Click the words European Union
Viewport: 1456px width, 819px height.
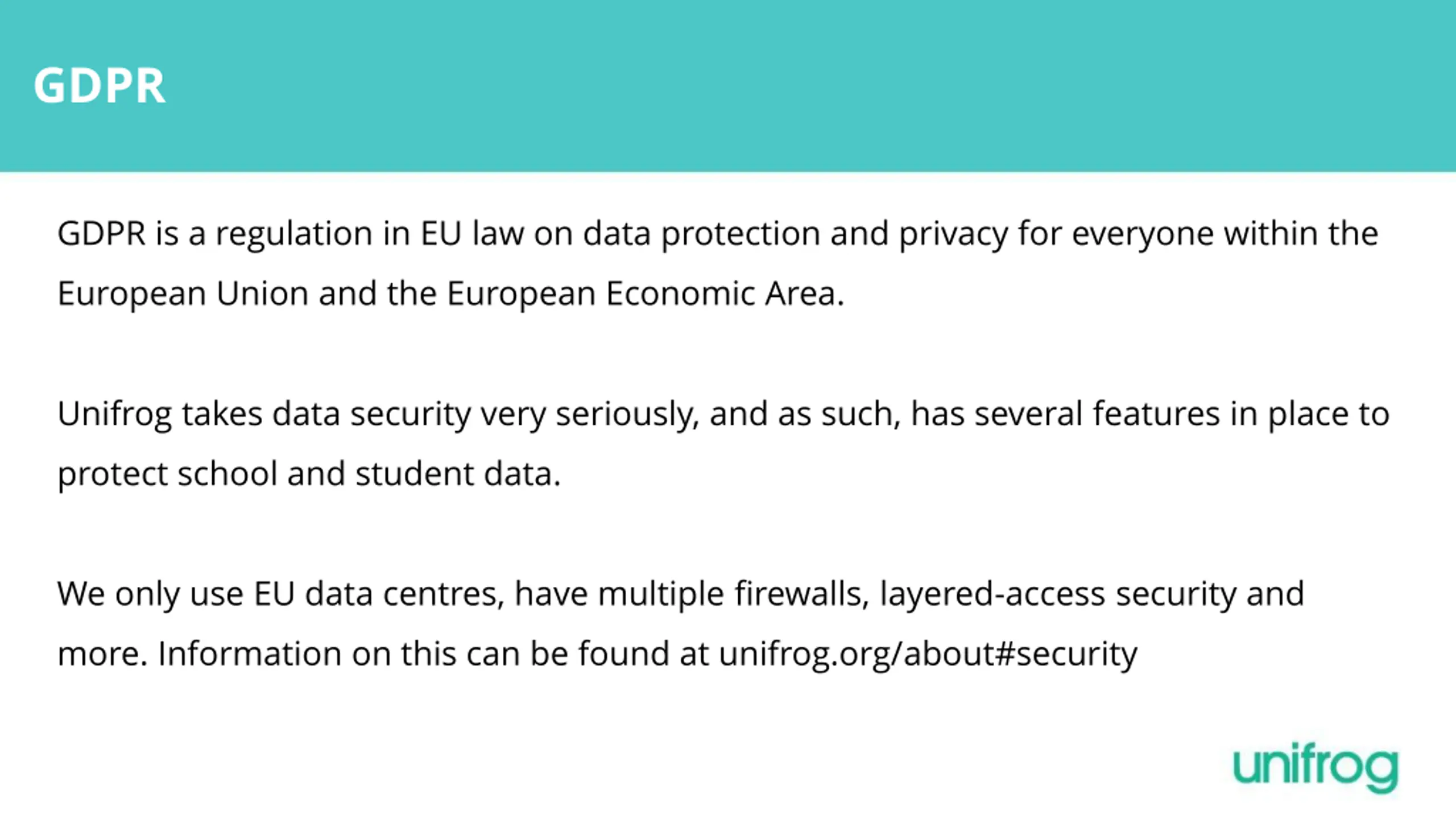[183, 294]
